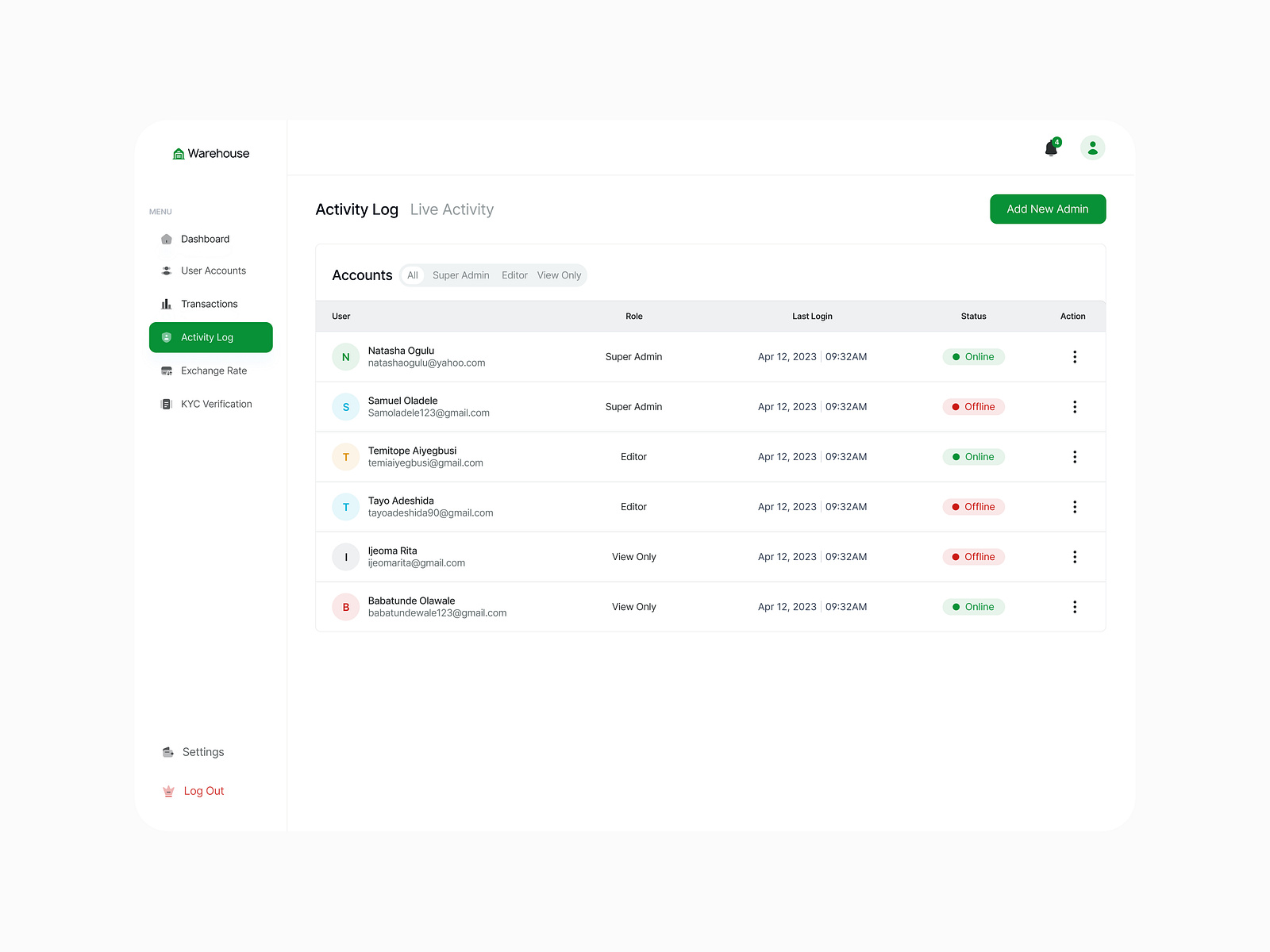
Task: Open the user profile avatar
Action: [1093, 148]
